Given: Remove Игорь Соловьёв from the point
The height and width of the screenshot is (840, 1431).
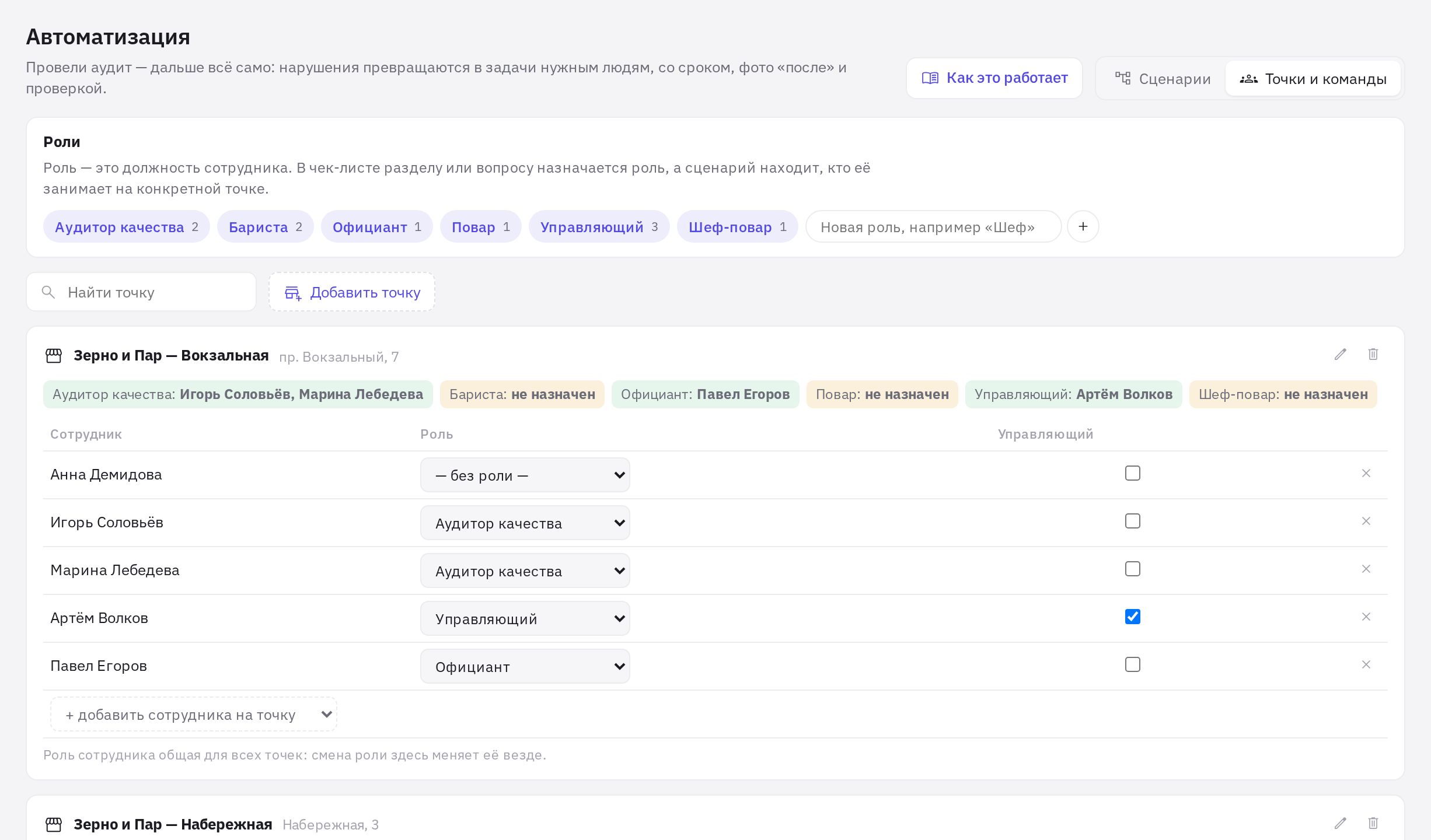Looking at the screenshot, I should point(1366,521).
